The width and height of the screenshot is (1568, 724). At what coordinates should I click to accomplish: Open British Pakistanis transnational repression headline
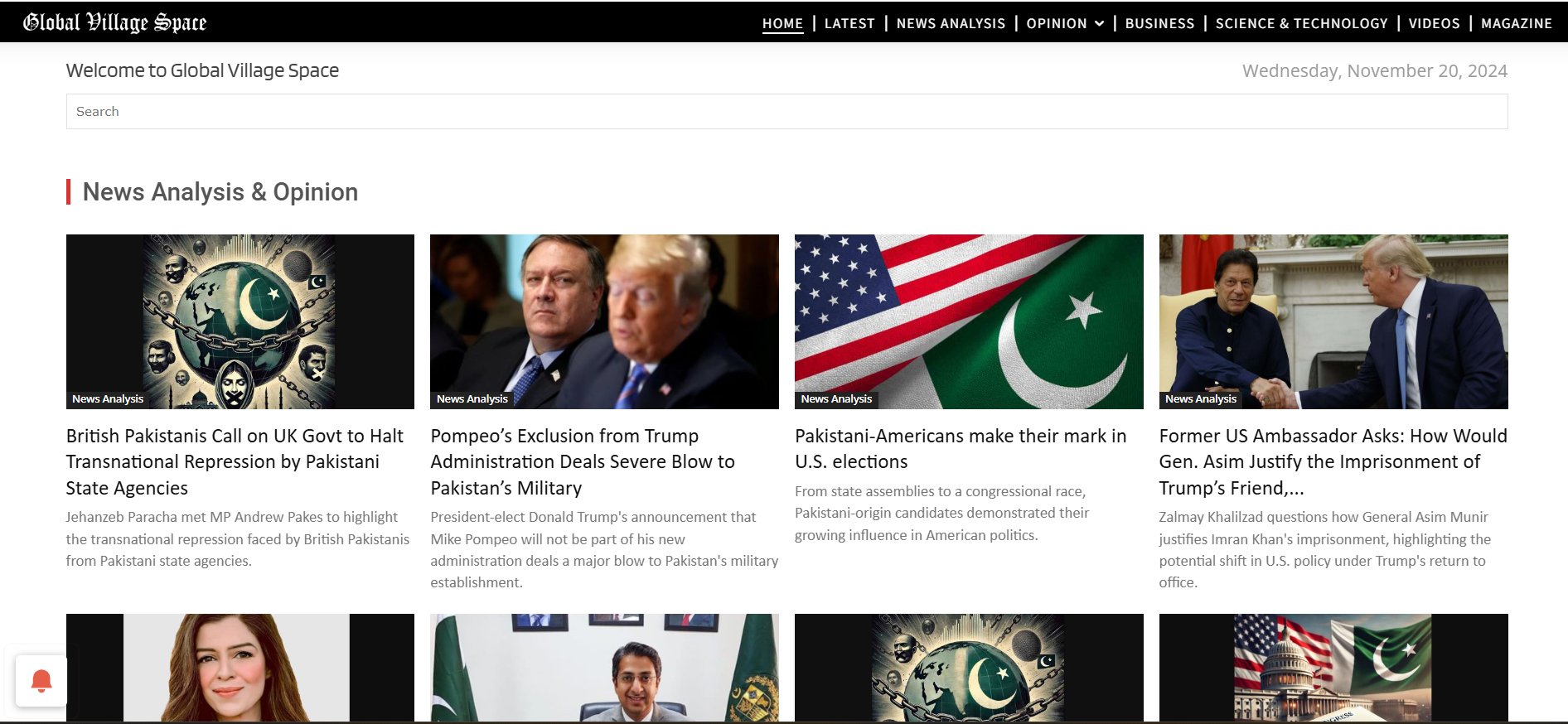(x=235, y=461)
